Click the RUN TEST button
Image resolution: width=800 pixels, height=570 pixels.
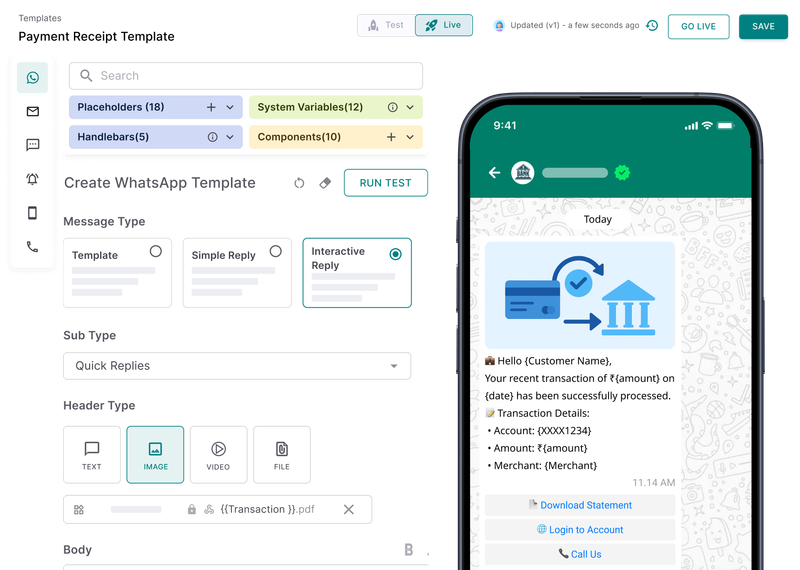[385, 183]
